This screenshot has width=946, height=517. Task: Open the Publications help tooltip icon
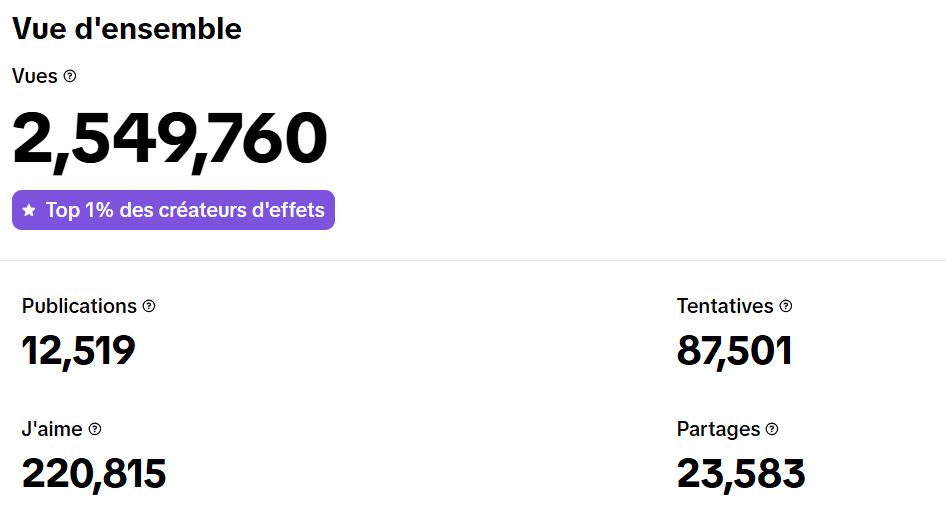[149, 306]
